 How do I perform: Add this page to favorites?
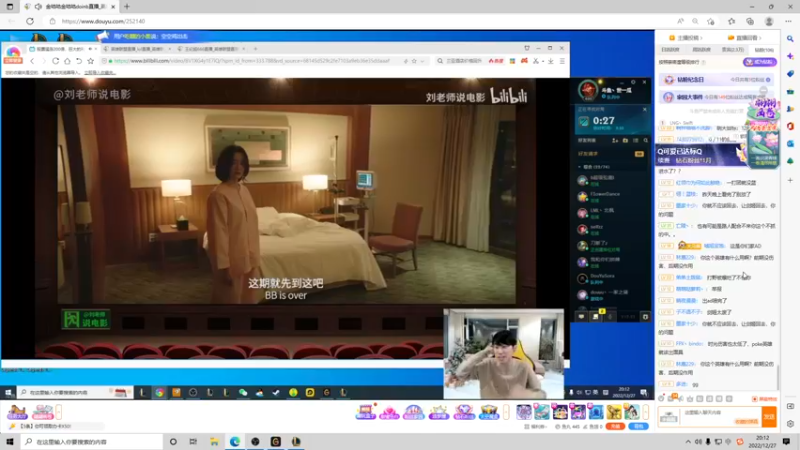click(x=711, y=21)
